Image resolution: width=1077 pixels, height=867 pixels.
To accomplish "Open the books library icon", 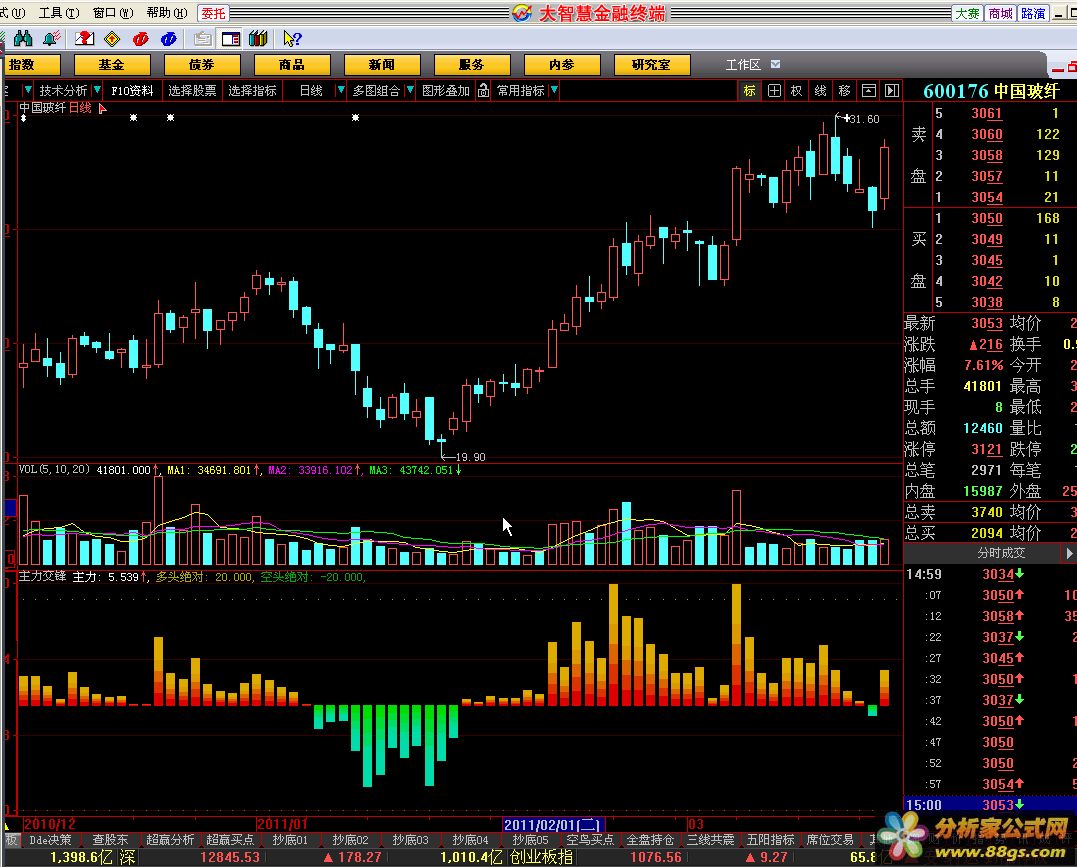I will pyautogui.click(x=258, y=38).
